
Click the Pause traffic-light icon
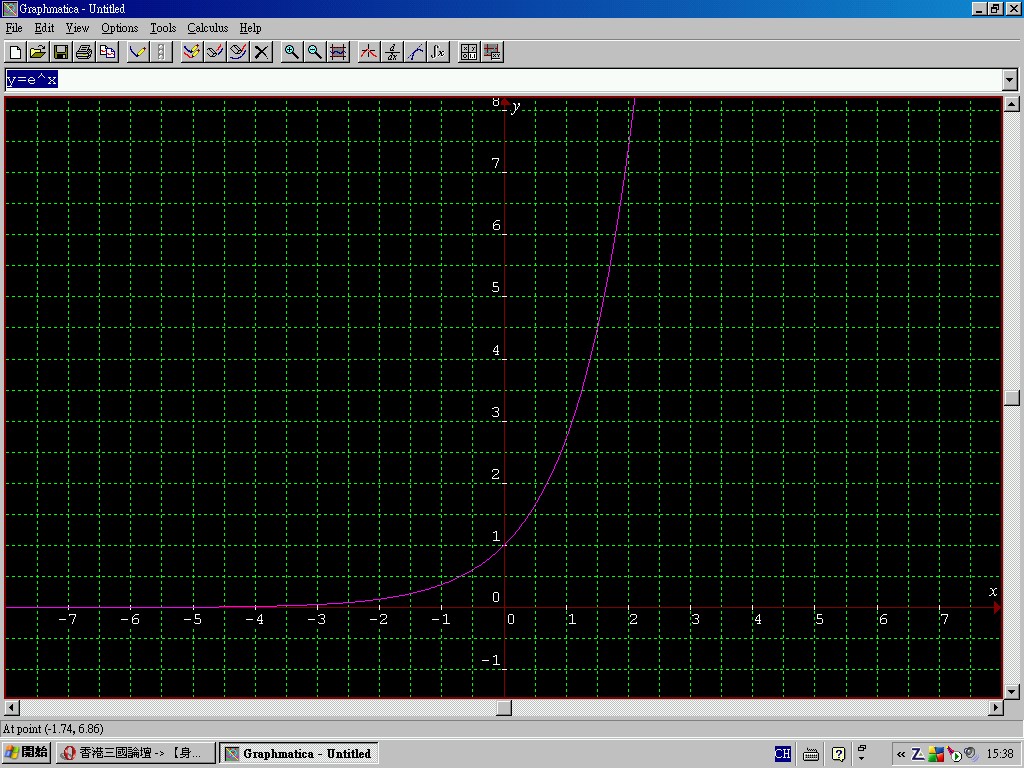pyautogui.click(x=161, y=52)
